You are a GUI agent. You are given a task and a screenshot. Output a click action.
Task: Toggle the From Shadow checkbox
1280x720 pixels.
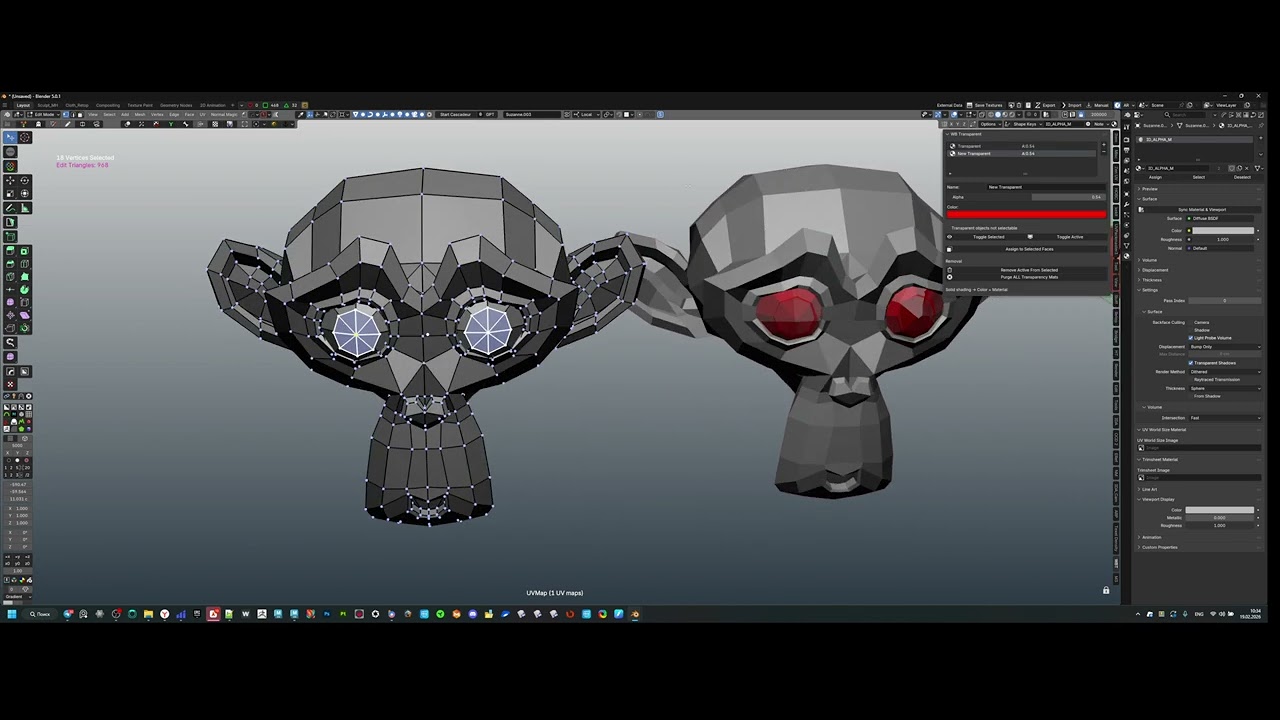coord(1190,396)
